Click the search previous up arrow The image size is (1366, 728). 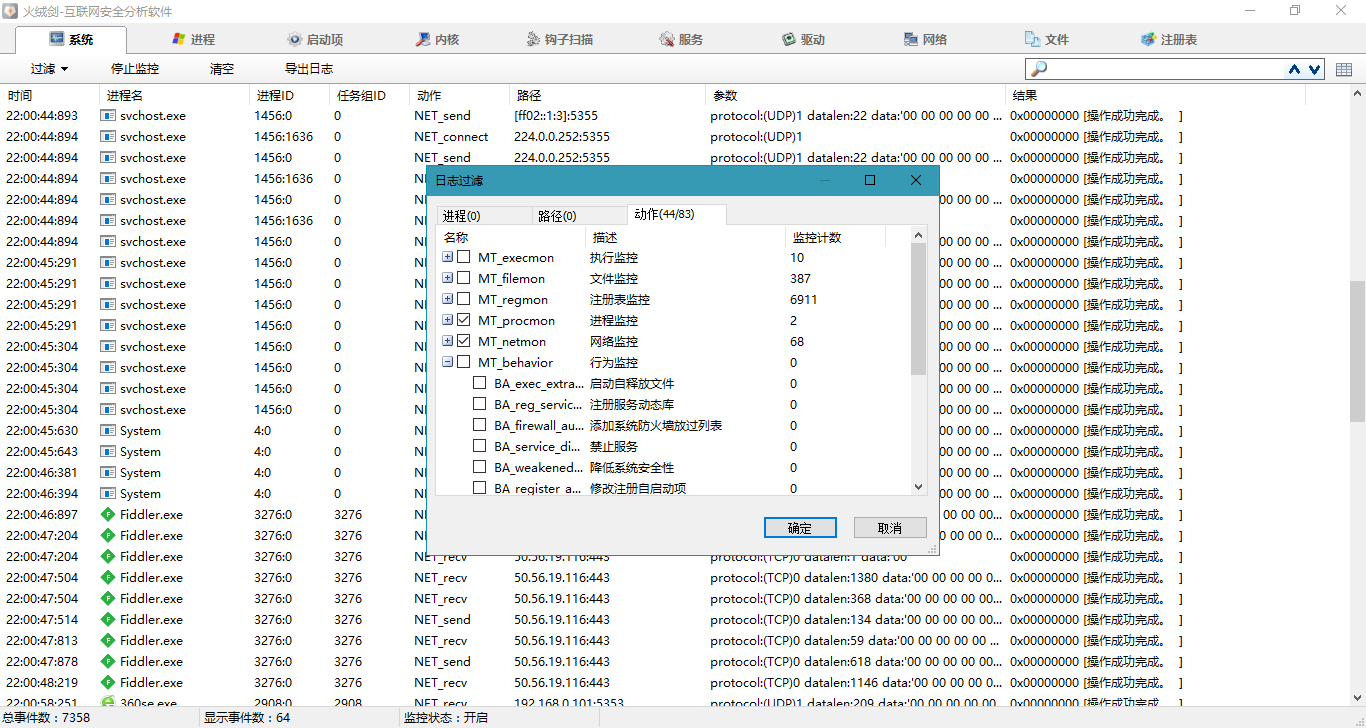click(x=1294, y=69)
